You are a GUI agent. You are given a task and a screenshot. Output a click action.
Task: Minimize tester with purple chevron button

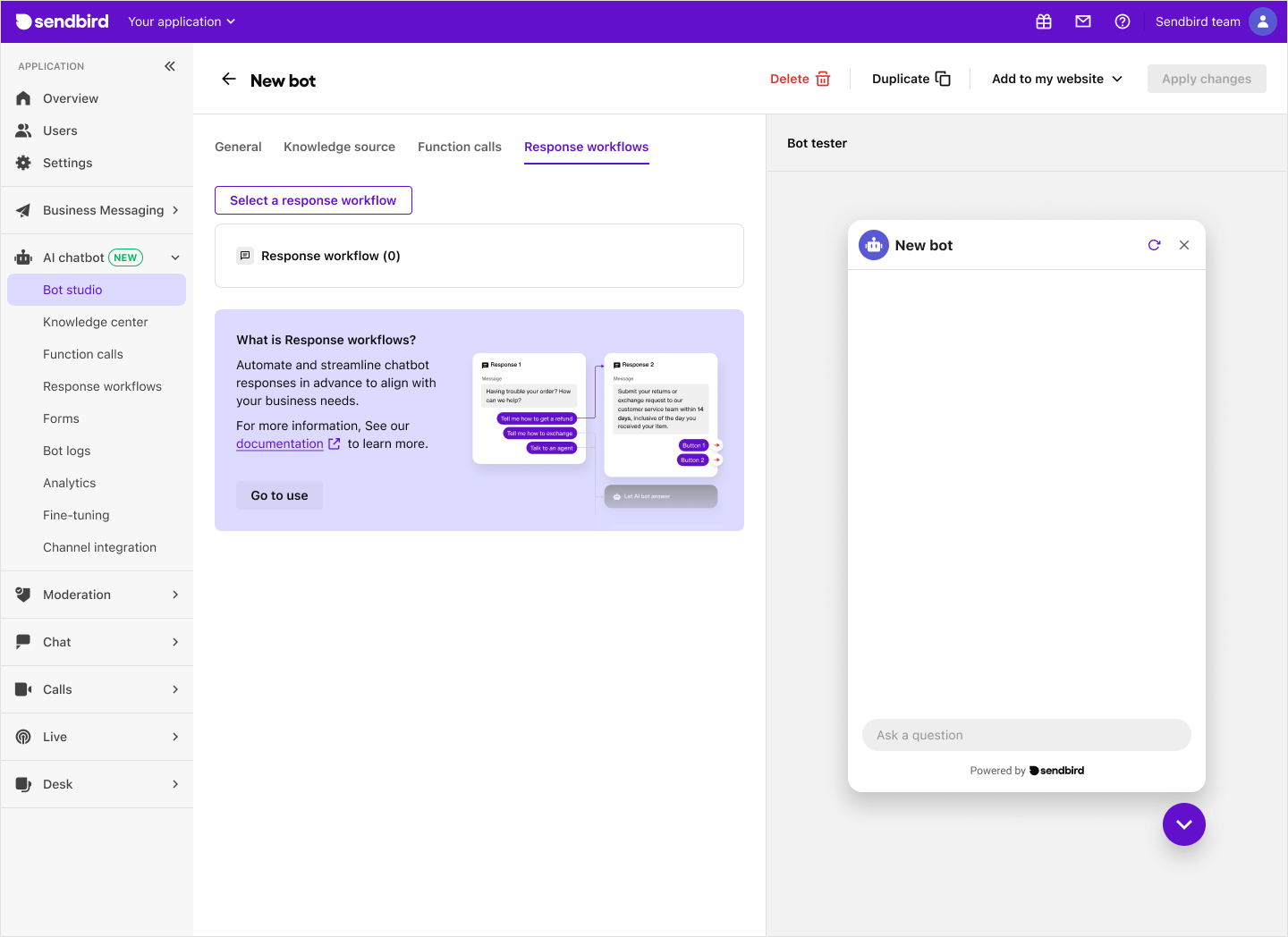[1184, 824]
